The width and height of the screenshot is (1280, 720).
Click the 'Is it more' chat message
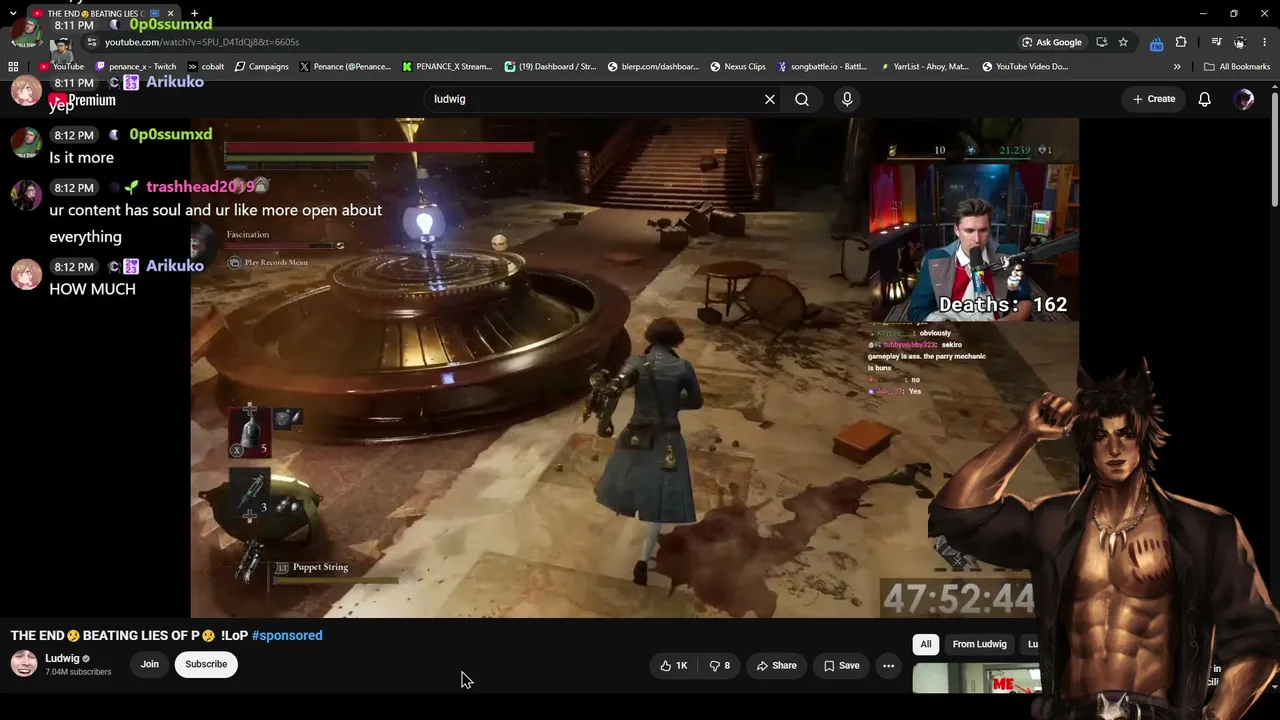(81, 158)
